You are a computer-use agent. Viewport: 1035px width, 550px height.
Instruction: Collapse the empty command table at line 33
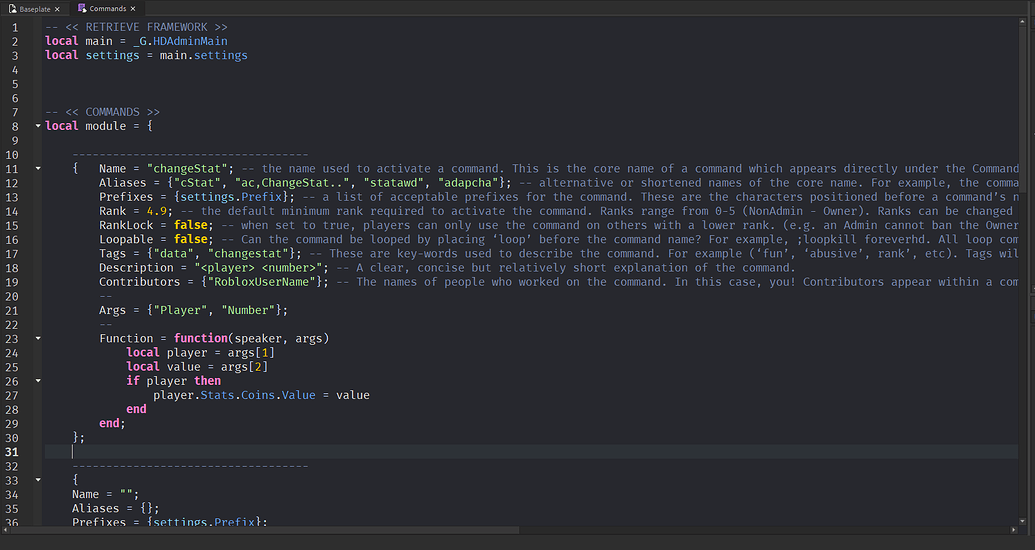tap(38, 480)
